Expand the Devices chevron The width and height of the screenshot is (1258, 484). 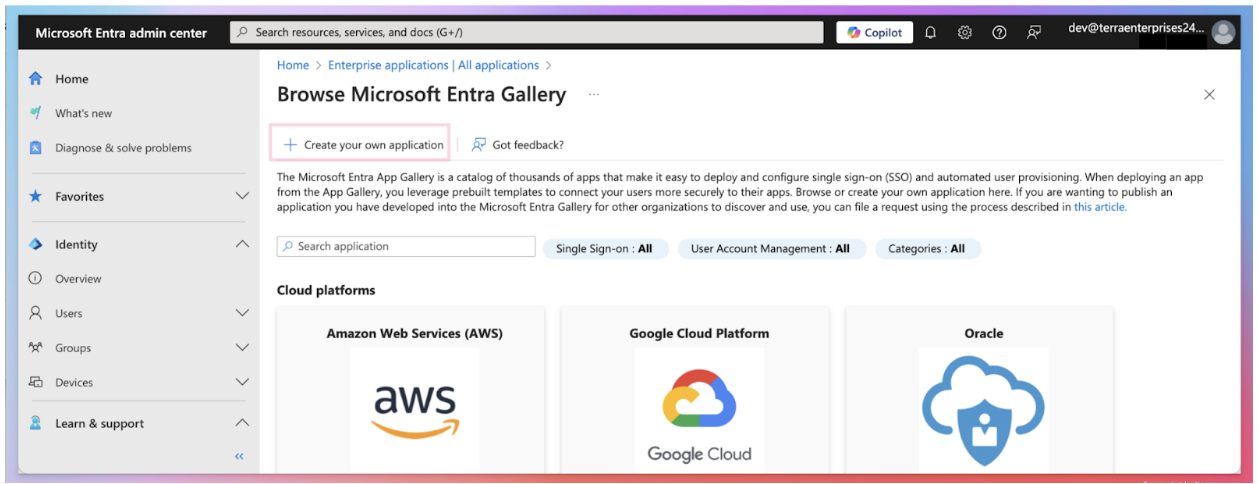[241, 382]
